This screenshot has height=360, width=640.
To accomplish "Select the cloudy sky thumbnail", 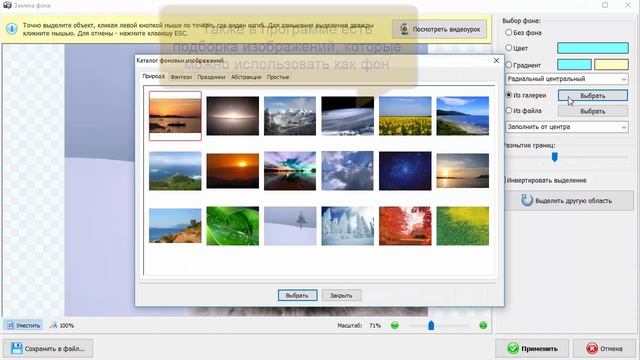I will [347, 171].
